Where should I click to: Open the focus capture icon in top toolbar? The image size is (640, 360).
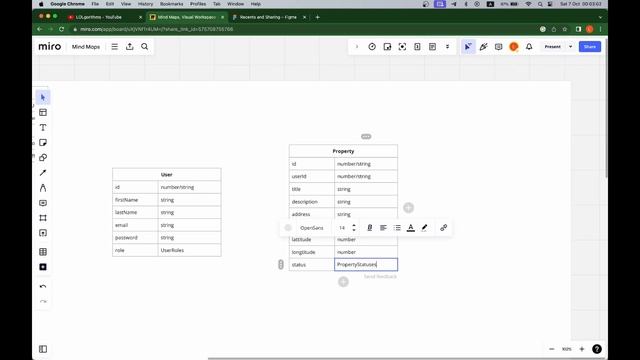(x=402, y=47)
